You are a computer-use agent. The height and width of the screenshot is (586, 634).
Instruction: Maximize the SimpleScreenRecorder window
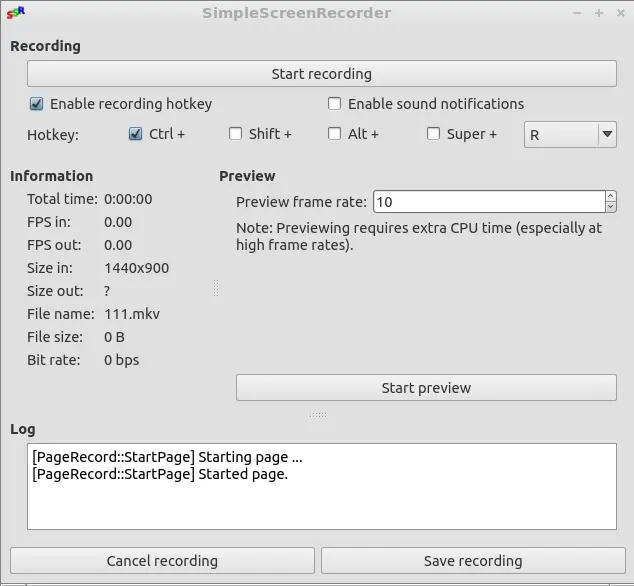(599, 13)
